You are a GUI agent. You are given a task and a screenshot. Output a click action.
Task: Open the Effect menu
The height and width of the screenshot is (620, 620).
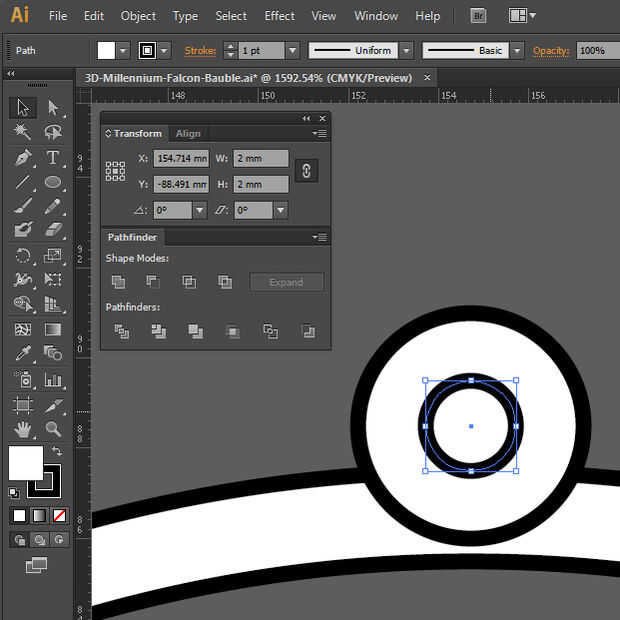coord(279,16)
